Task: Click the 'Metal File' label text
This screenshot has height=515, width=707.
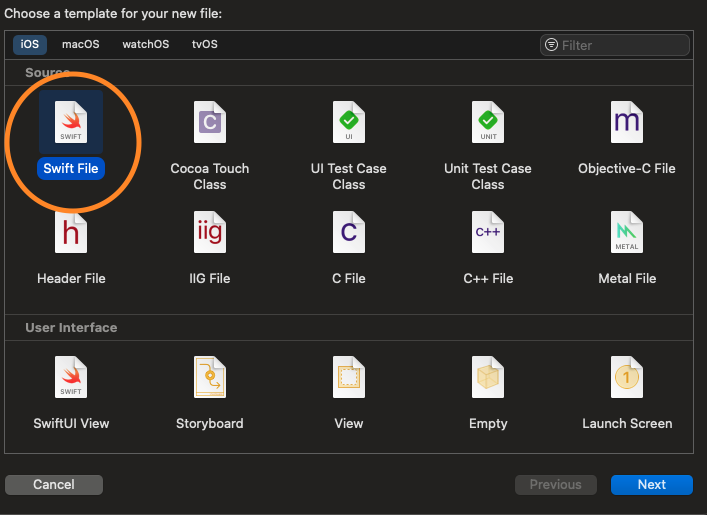Action: (x=627, y=278)
